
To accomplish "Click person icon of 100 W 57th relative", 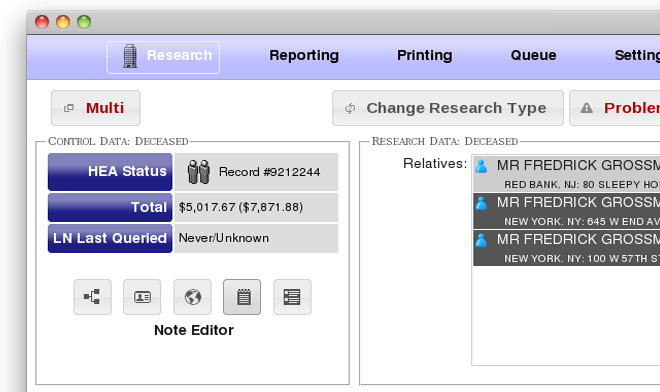I will (x=482, y=240).
